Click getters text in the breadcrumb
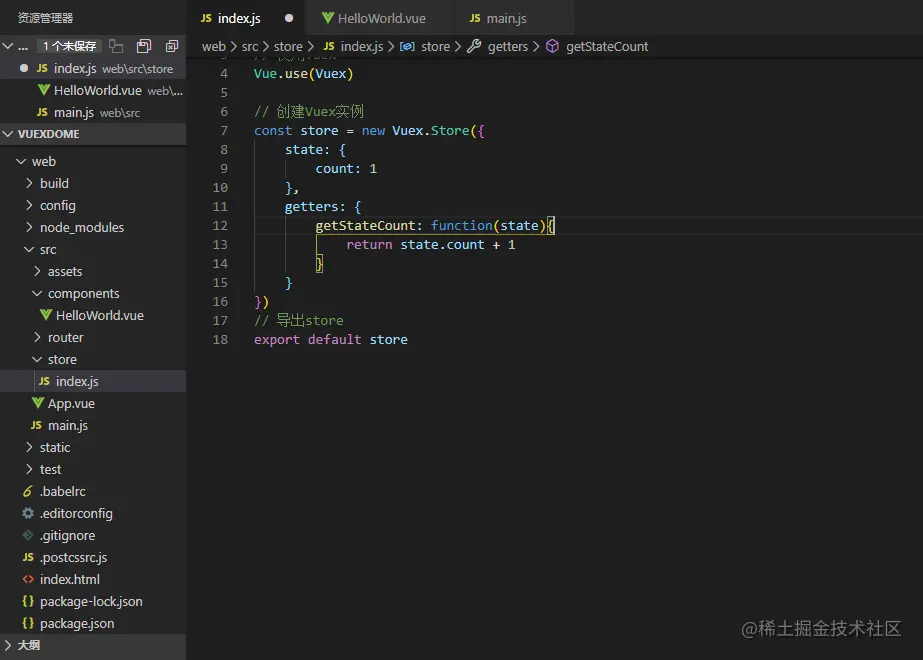The height and width of the screenshot is (660, 923). pyautogui.click(x=507, y=46)
